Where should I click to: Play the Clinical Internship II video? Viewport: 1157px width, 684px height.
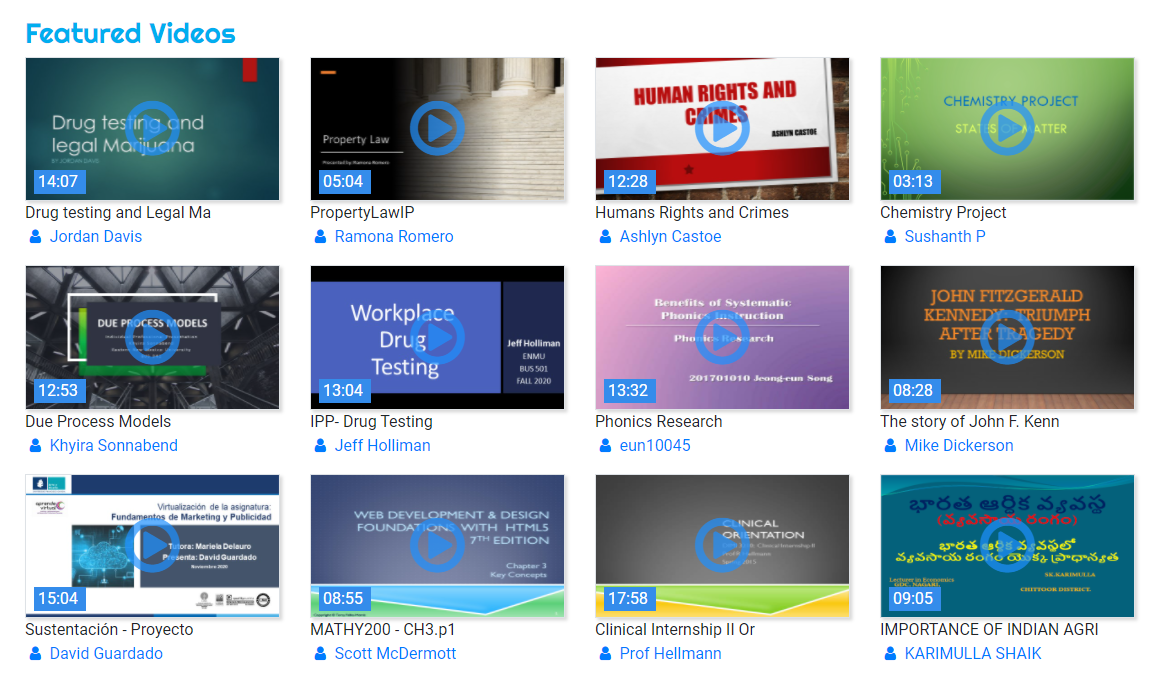[x=722, y=545]
